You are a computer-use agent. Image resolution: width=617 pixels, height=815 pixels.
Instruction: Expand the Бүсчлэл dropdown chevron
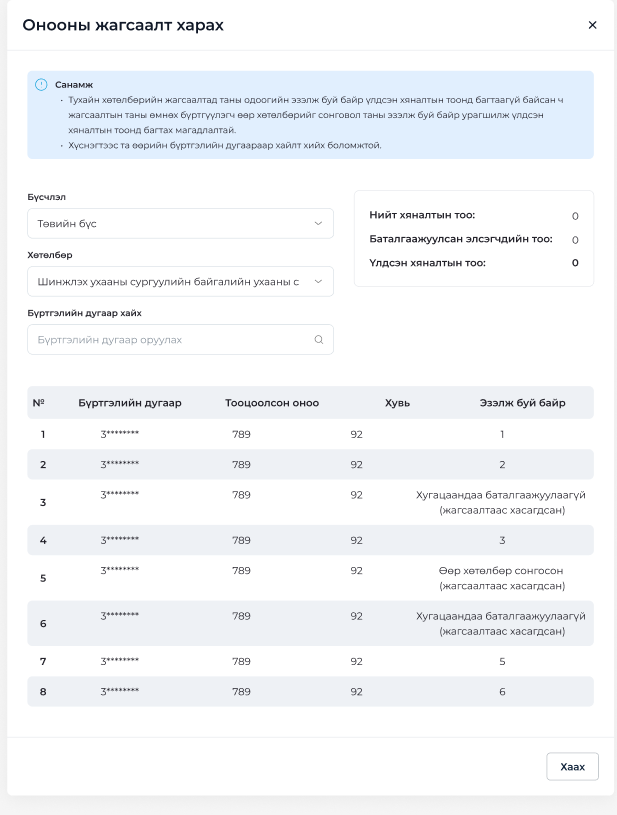click(318, 224)
